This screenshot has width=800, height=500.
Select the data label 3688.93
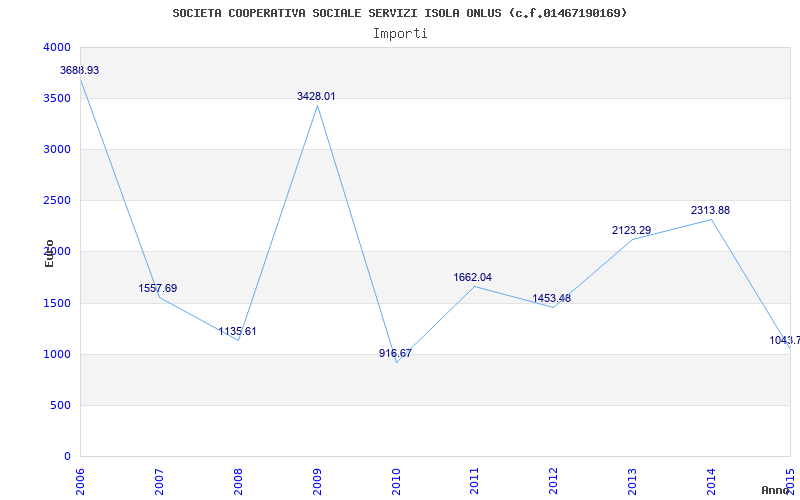[80, 70]
